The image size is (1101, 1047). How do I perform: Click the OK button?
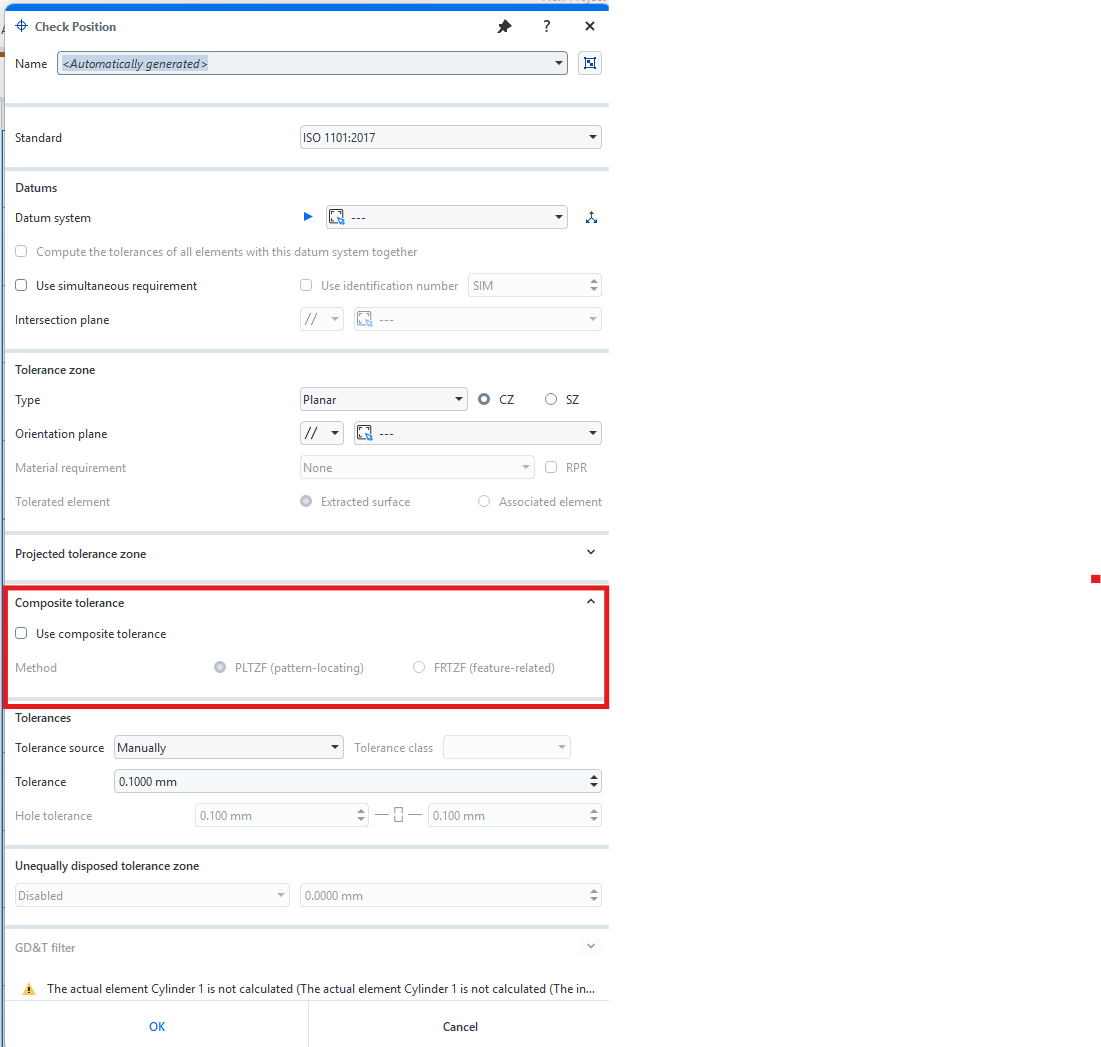coord(157,1026)
